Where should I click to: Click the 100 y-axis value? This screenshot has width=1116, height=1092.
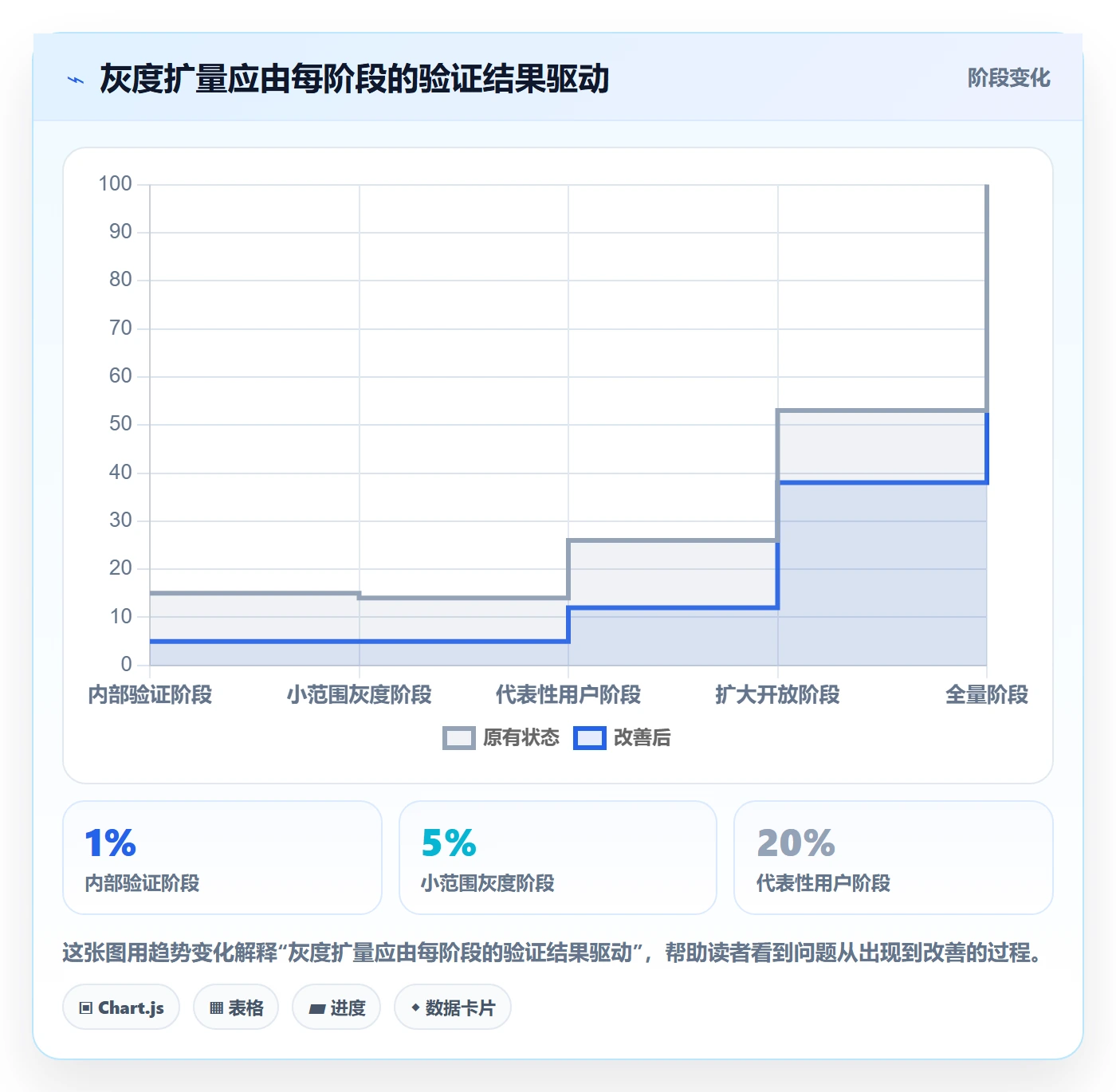[115, 184]
